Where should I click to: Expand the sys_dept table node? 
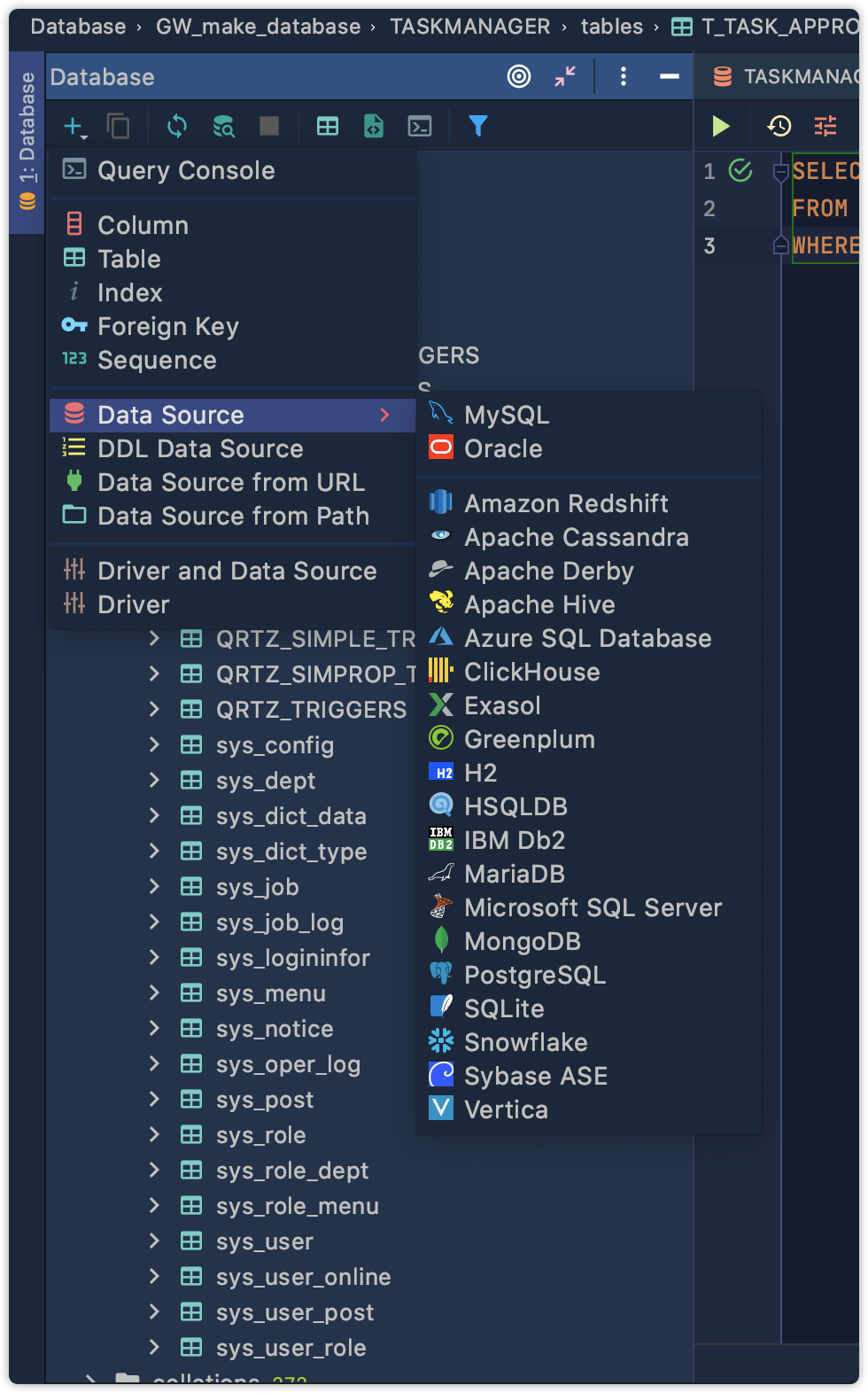[155, 780]
